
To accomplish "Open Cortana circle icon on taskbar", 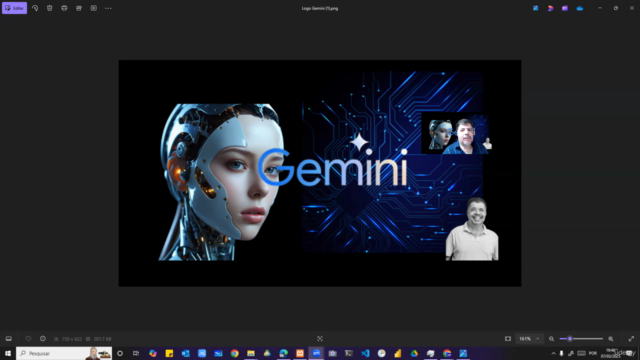I will [120, 353].
